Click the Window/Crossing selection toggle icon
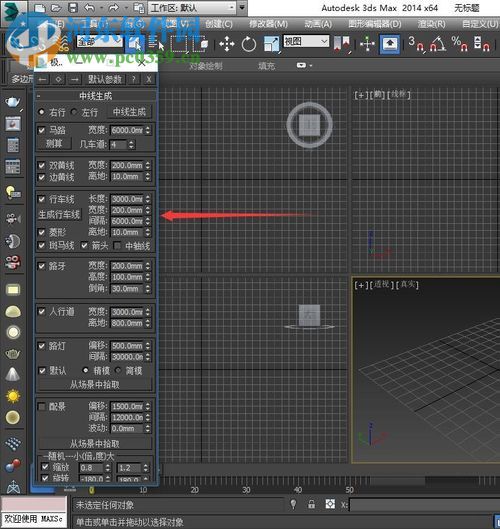 [x=201, y=44]
